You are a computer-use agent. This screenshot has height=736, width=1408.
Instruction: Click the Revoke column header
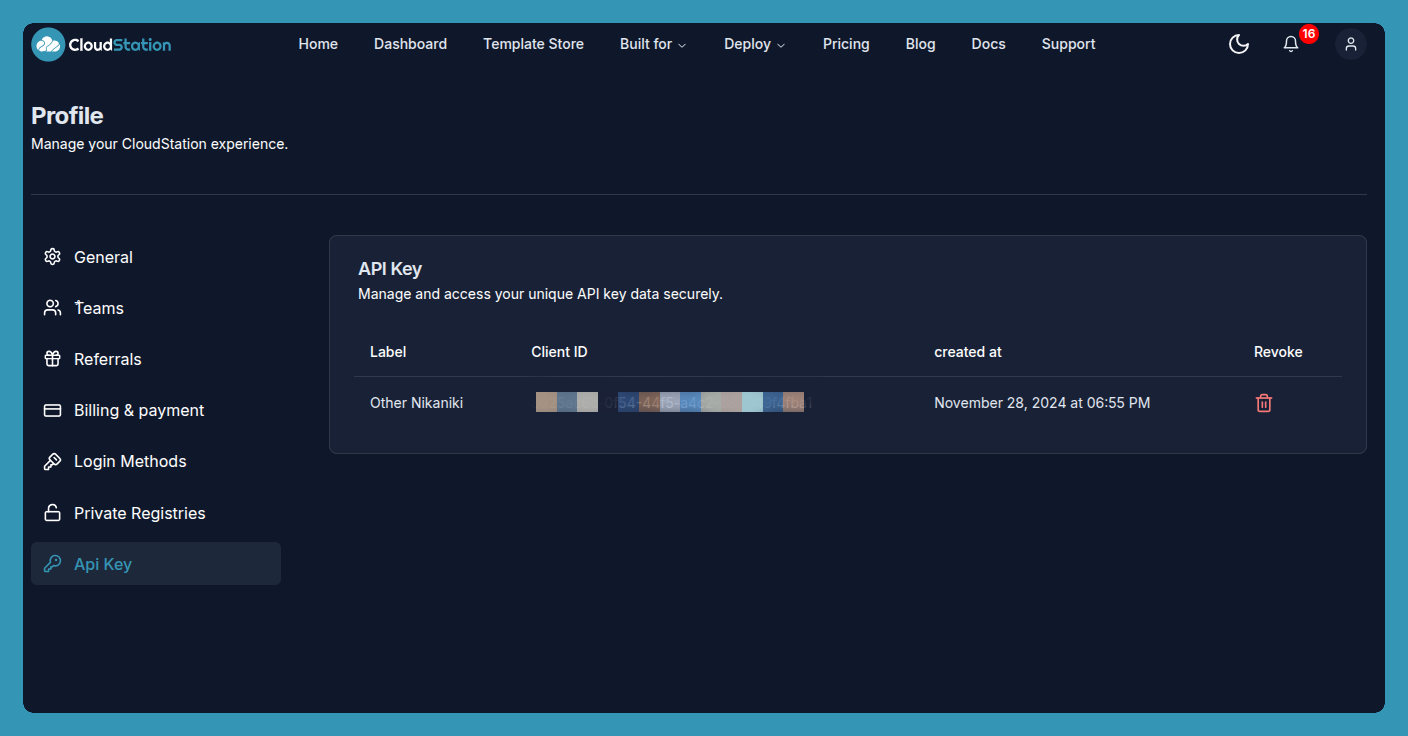point(1278,352)
